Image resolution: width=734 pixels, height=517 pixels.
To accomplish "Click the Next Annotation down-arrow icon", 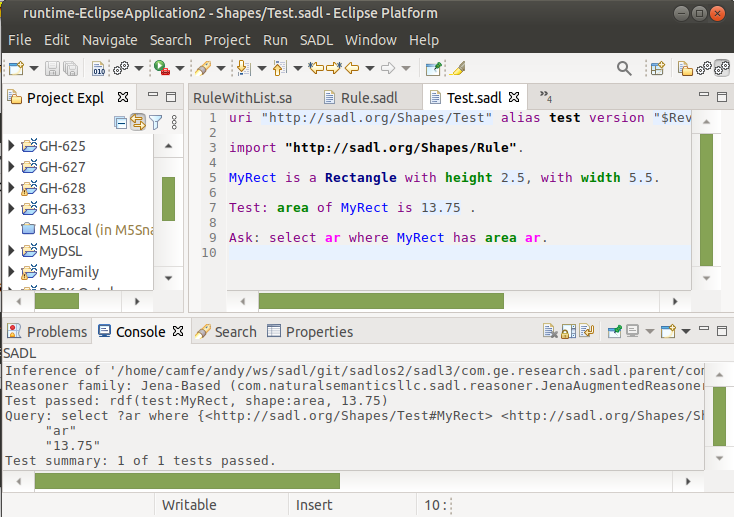I will [243, 68].
